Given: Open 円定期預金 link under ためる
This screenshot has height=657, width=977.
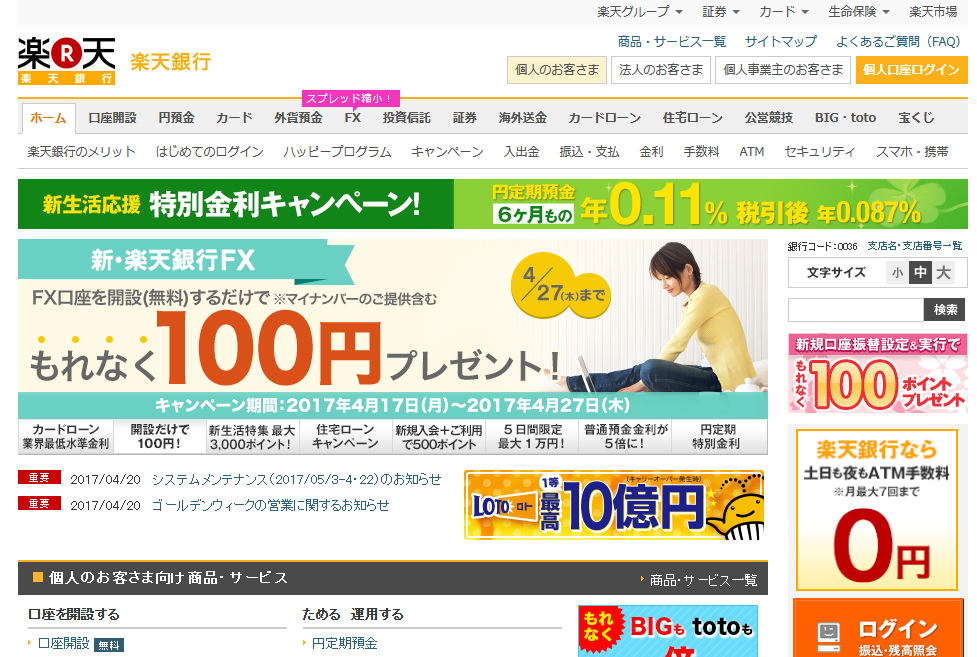Looking at the screenshot, I should [345, 643].
